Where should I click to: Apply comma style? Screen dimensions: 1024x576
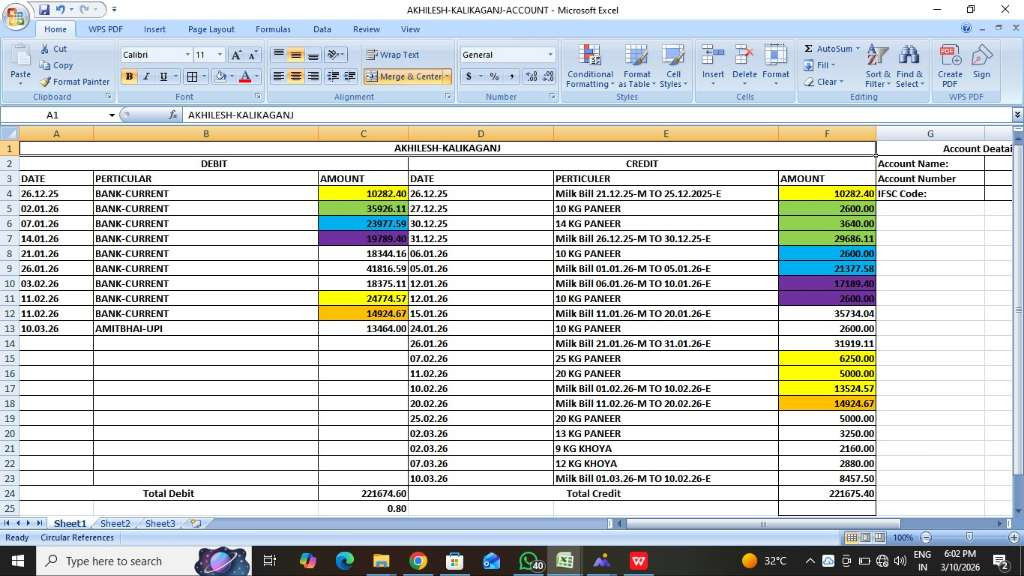click(511, 76)
